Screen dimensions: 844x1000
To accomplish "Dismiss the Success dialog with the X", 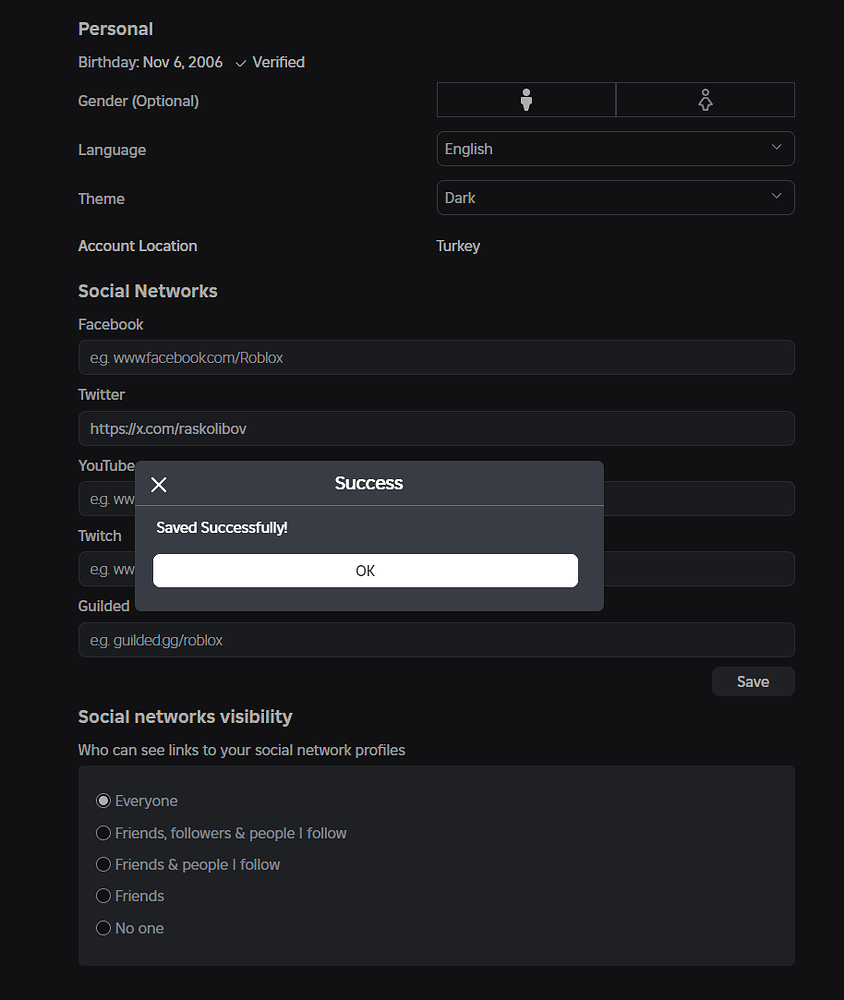I will pyautogui.click(x=158, y=484).
